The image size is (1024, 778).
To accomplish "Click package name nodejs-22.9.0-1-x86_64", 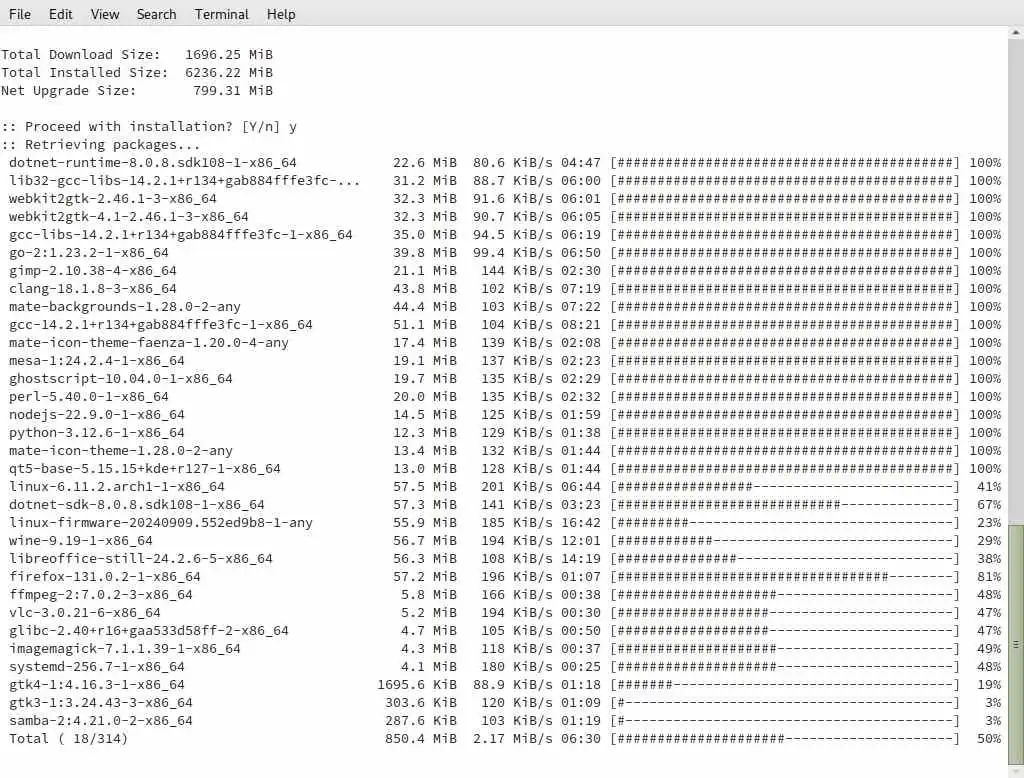I will (x=97, y=415).
